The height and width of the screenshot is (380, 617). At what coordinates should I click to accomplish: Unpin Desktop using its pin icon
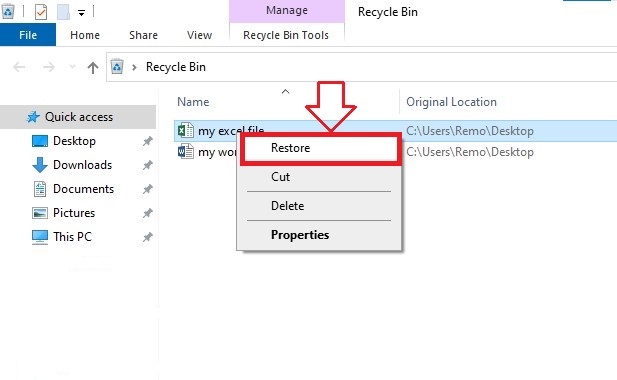point(148,141)
